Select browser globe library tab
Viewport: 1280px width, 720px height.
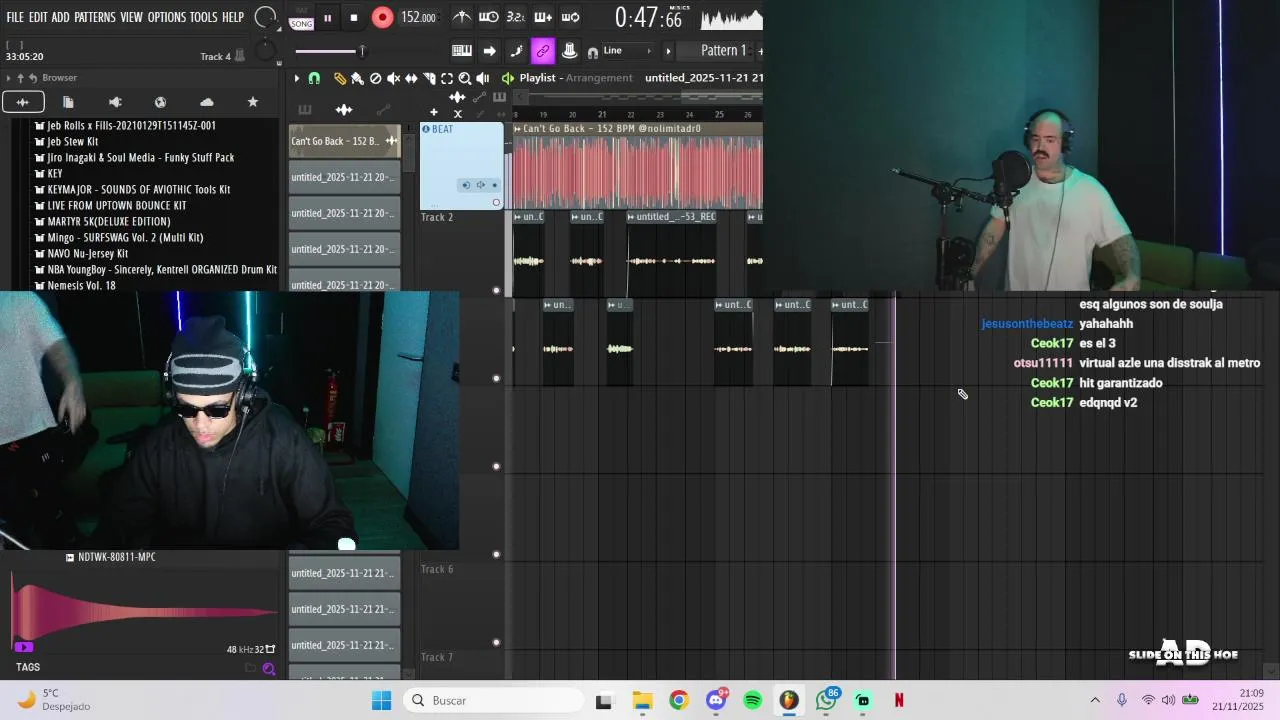tap(160, 102)
